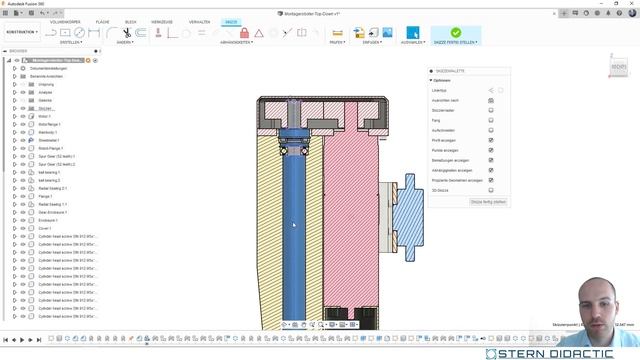Select the Sketch Dimension tool
This screenshot has width=640, height=360.
tap(94, 33)
